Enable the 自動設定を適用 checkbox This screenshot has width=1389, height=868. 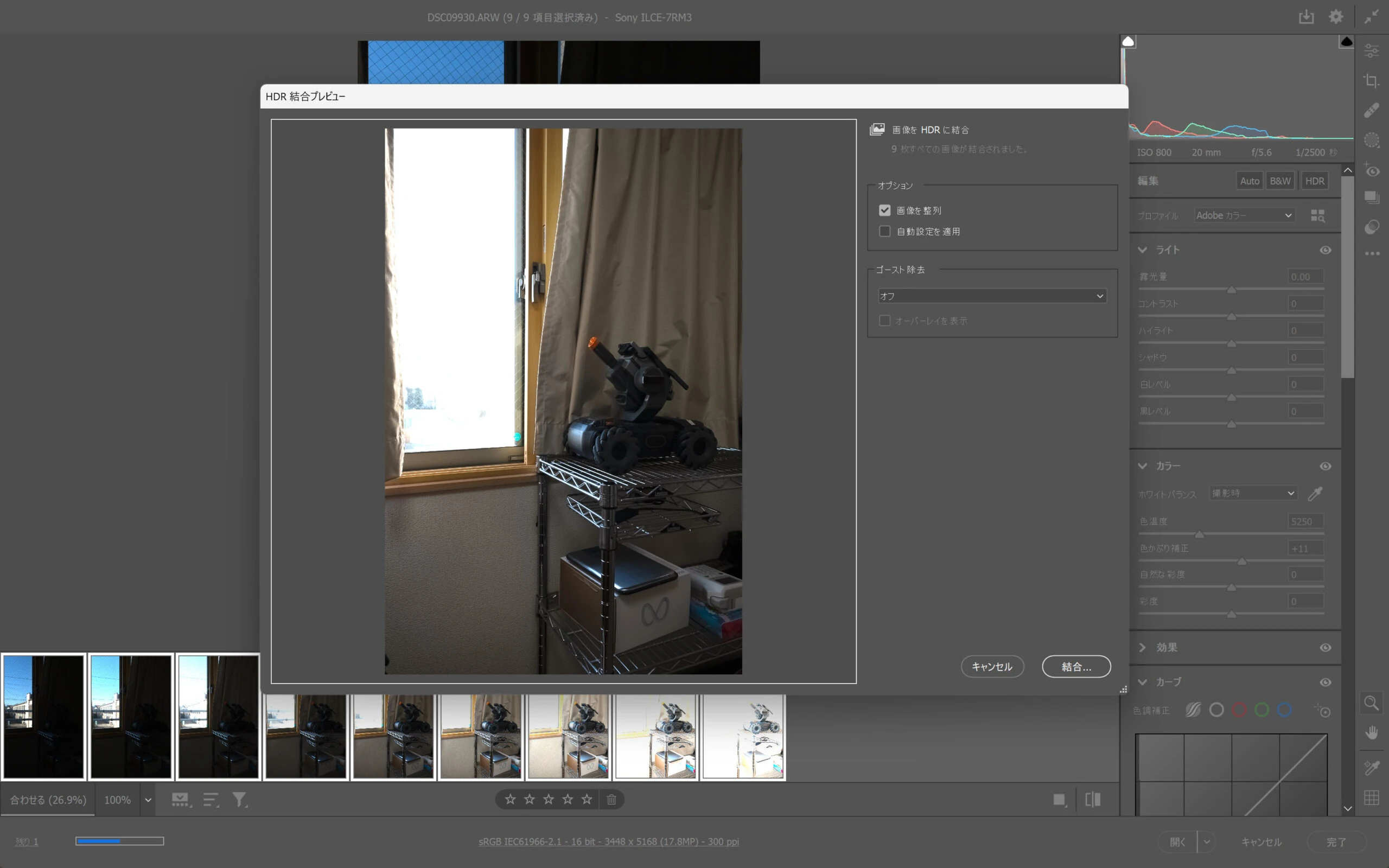pyautogui.click(x=884, y=231)
